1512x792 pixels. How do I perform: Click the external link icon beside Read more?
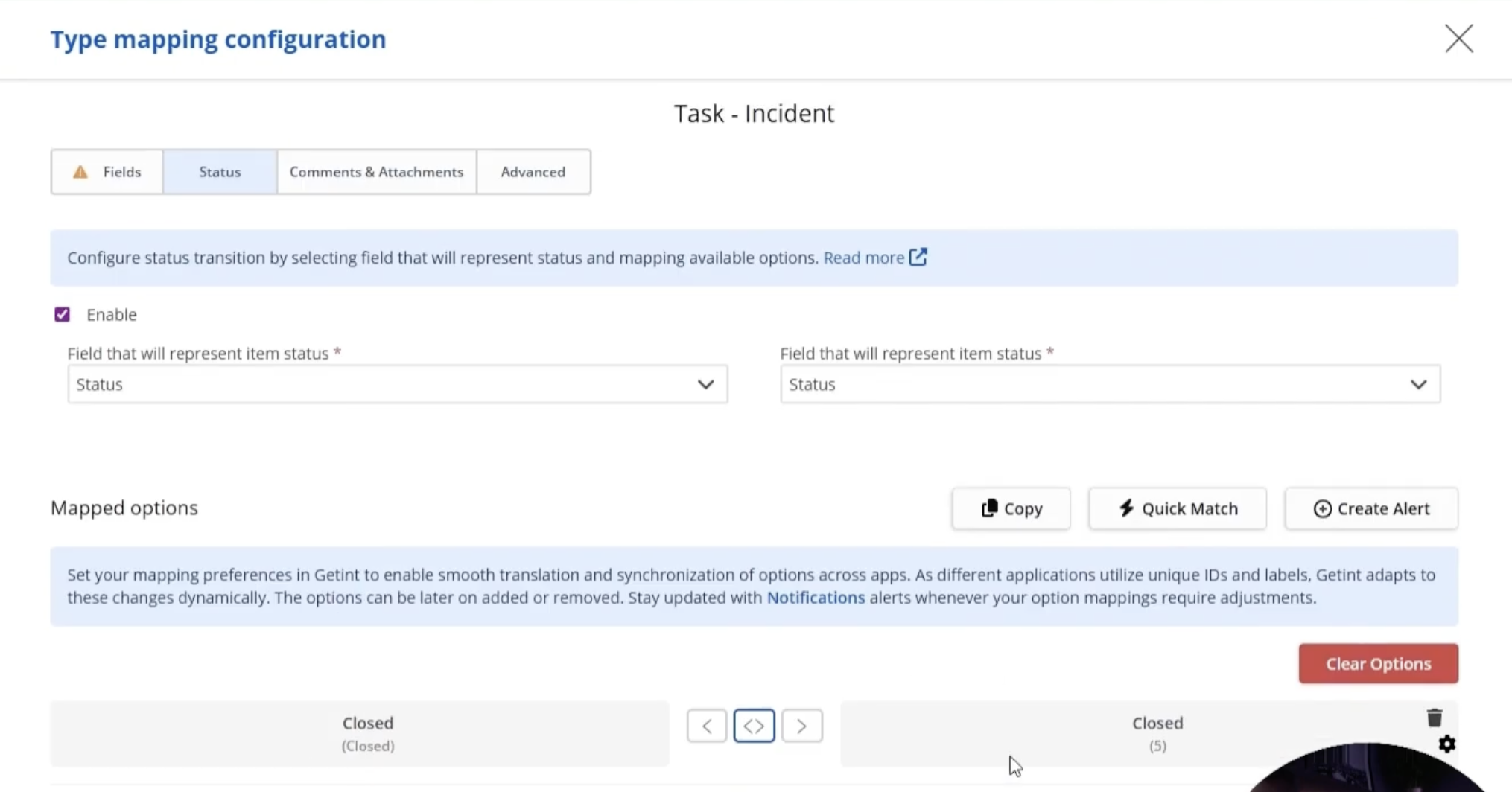[x=918, y=257]
